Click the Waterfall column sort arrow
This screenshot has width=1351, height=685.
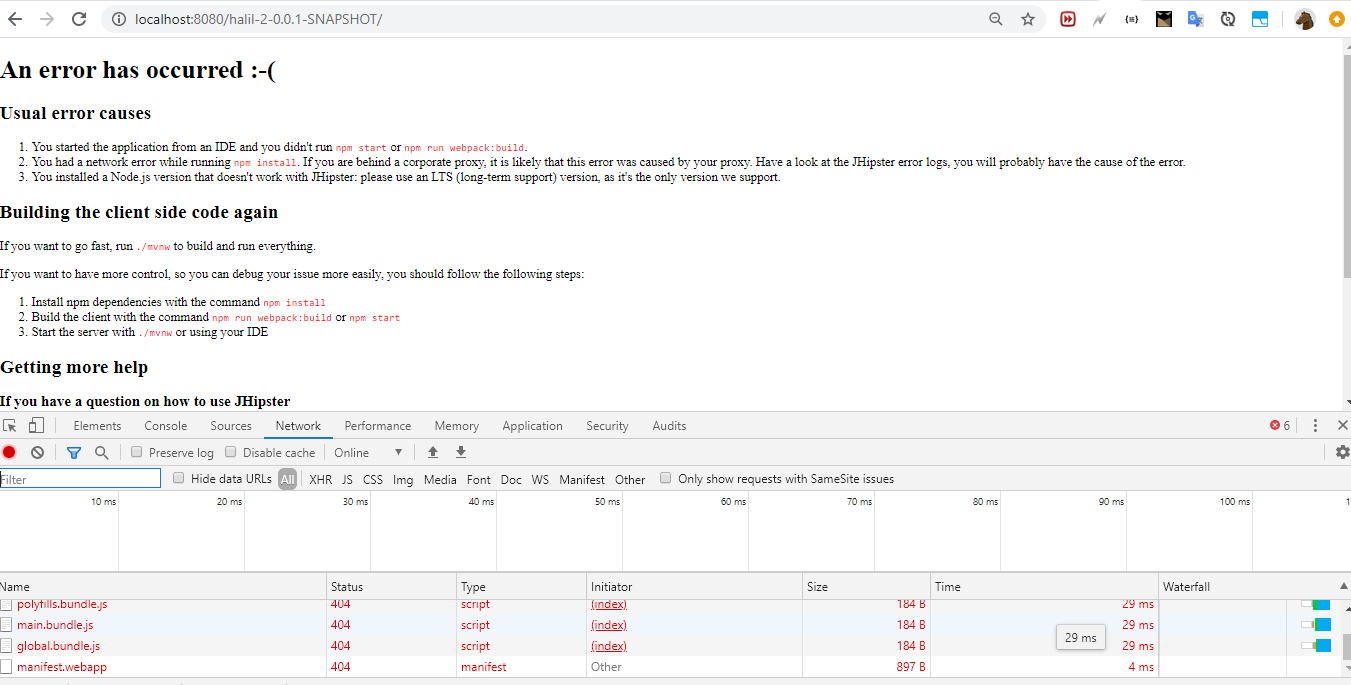pyautogui.click(x=1343, y=587)
